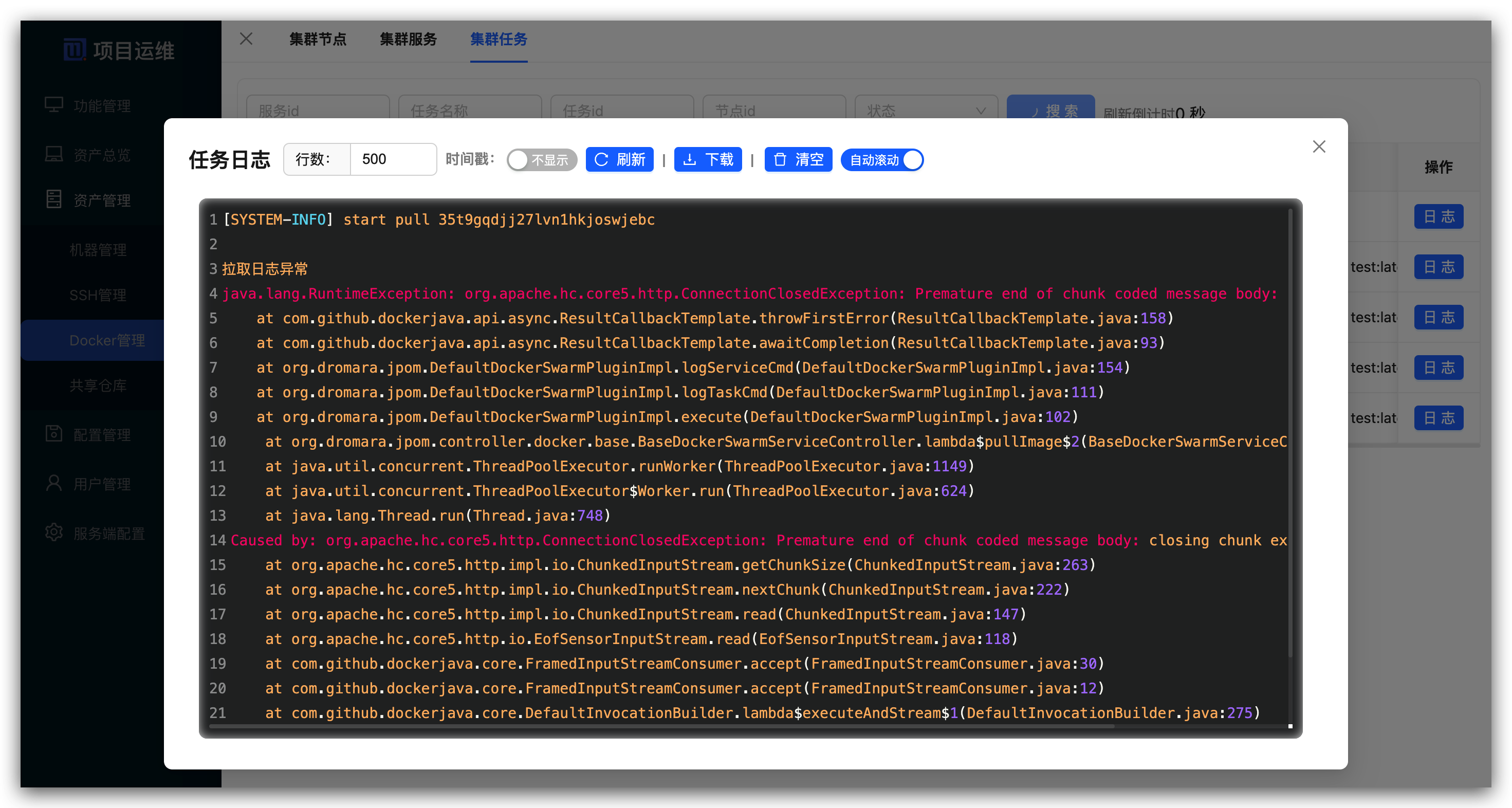This screenshot has height=808, width=1512.
Task: Close the 任务日志 dialog with X icon
Action: tap(1319, 147)
